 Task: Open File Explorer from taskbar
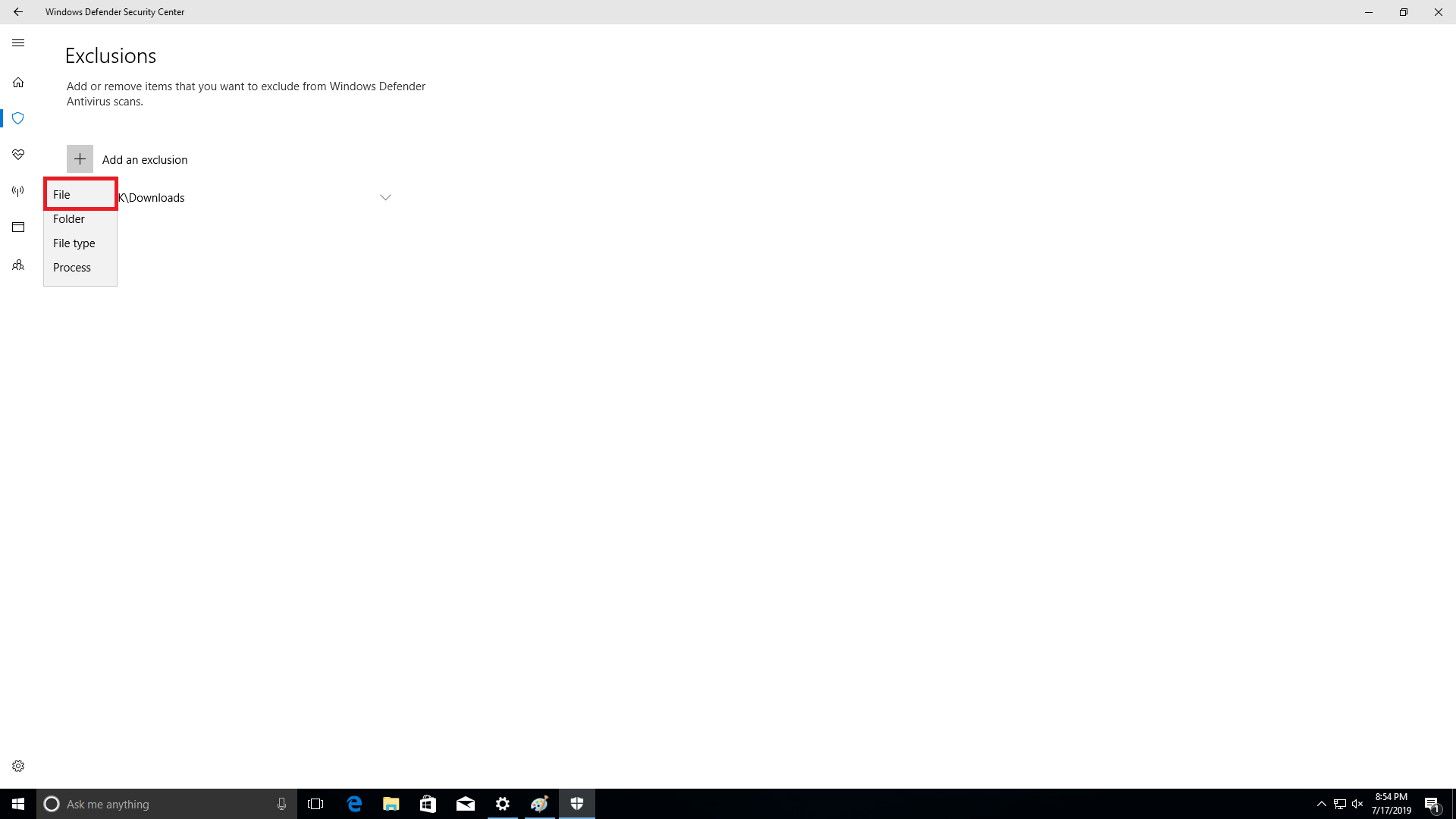point(391,804)
